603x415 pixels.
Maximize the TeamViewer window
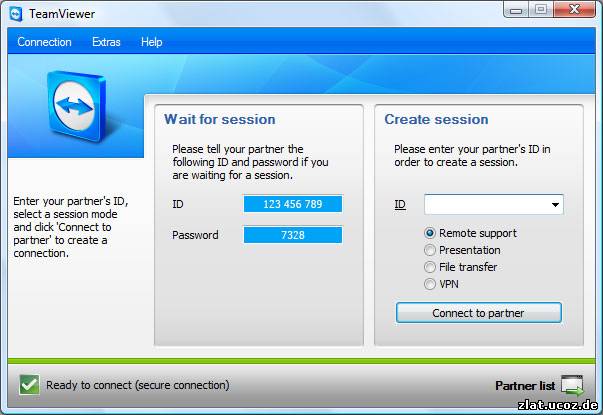click(541, 10)
